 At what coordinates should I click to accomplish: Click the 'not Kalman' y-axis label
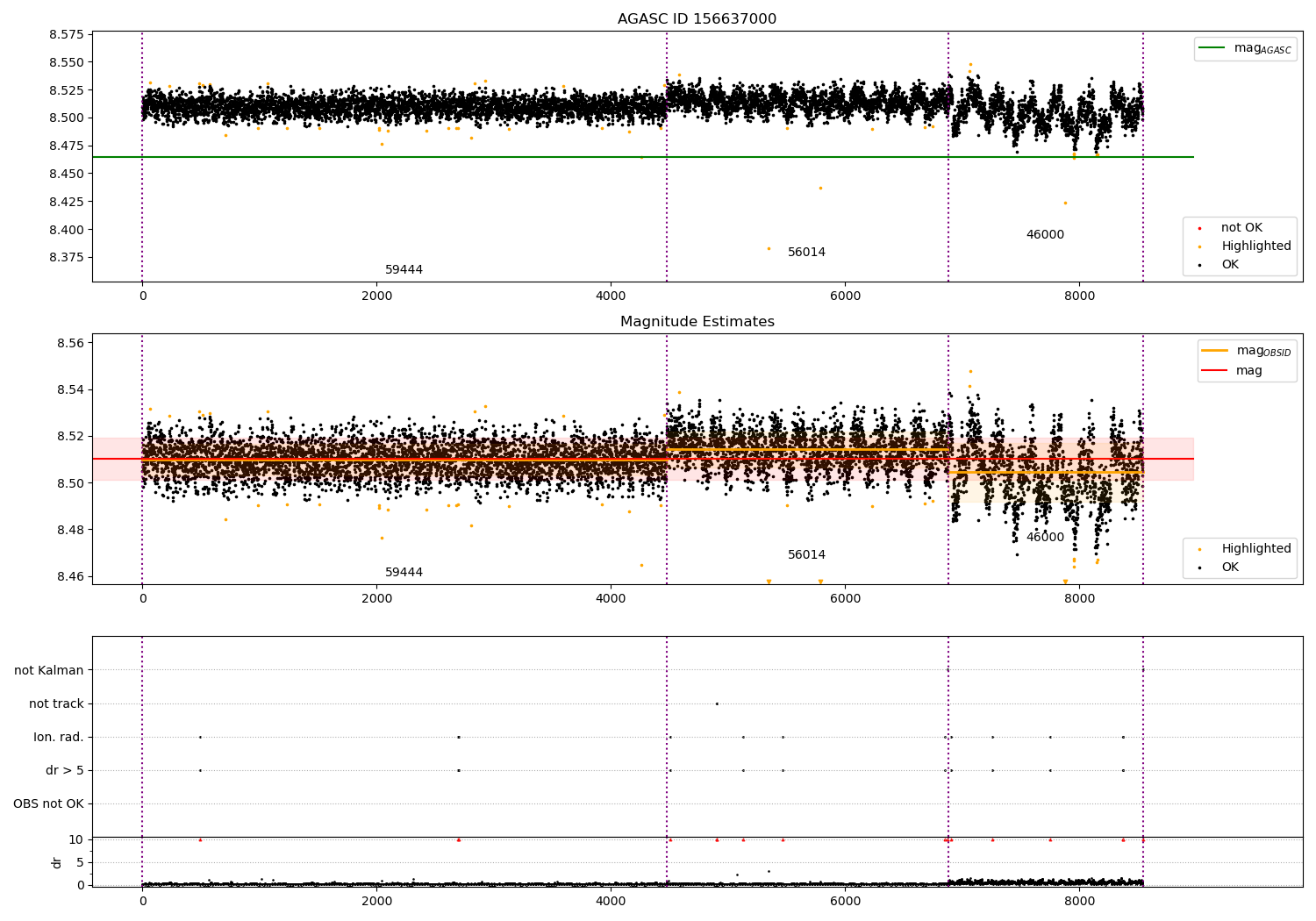[x=49, y=671]
